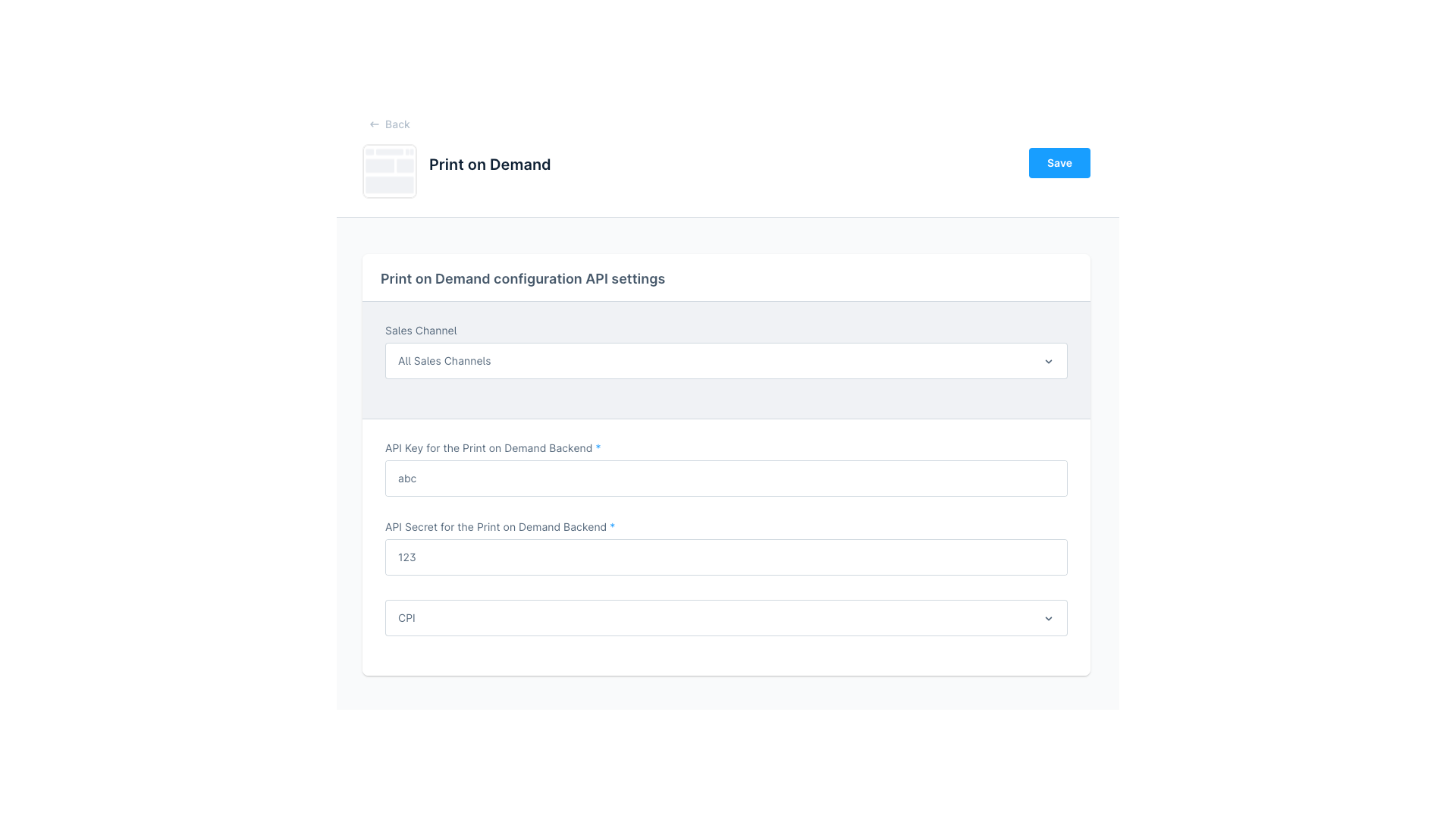Click the chevron arrow in the CPI select
1456x819 pixels.
click(x=1049, y=619)
